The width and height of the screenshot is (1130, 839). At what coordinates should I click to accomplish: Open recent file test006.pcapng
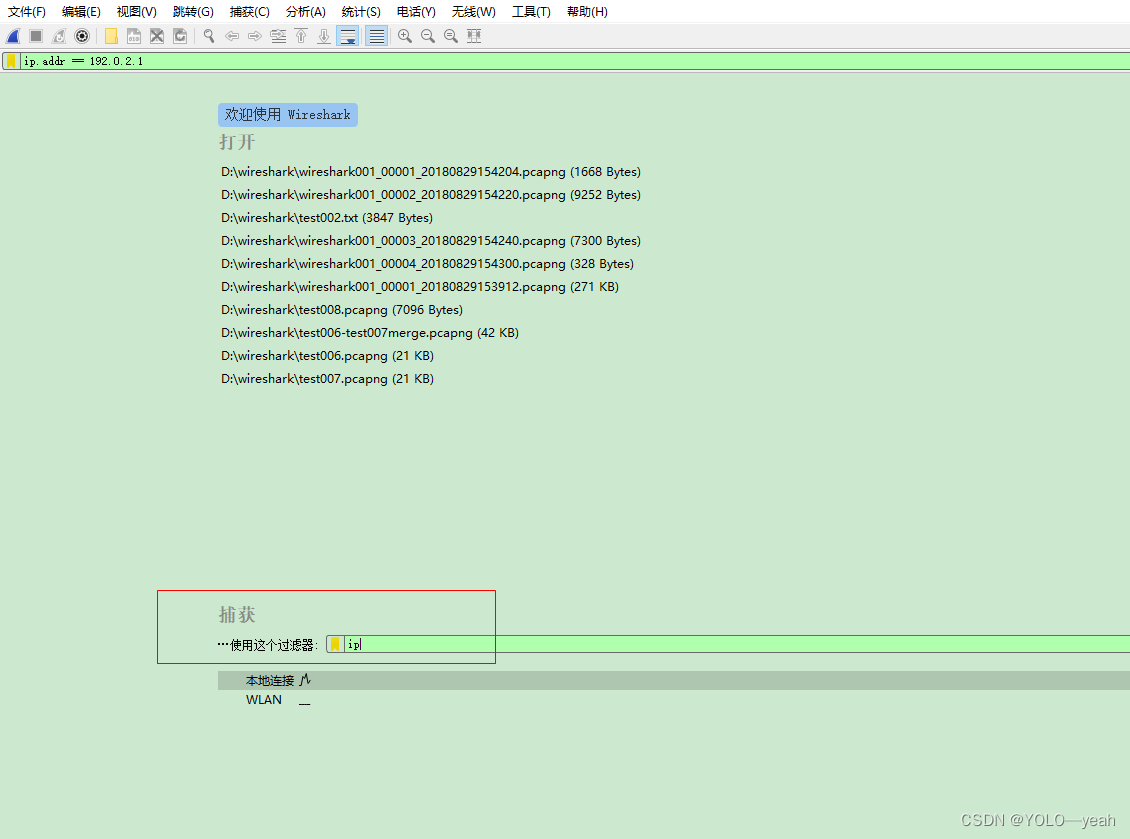(327, 356)
